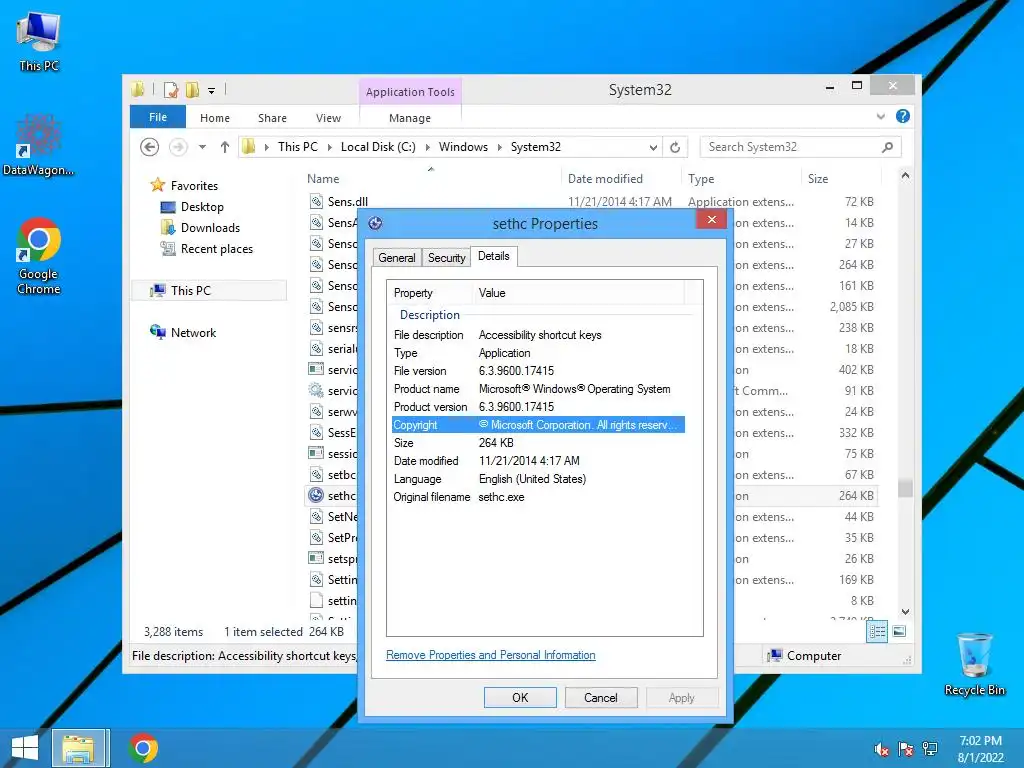Image resolution: width=1024 pixels, height=768 pixels.
Task: Switch to General tab in properties
Action: (396, 258)
